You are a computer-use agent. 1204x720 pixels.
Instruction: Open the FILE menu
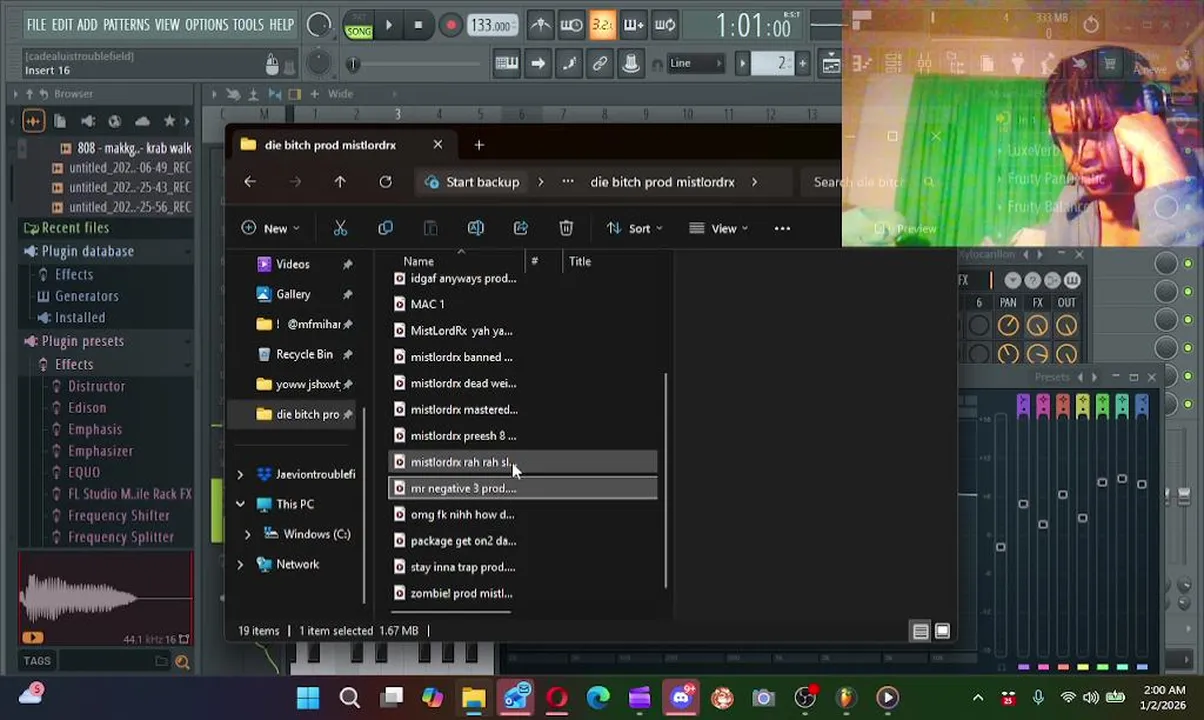click(36, 24)
